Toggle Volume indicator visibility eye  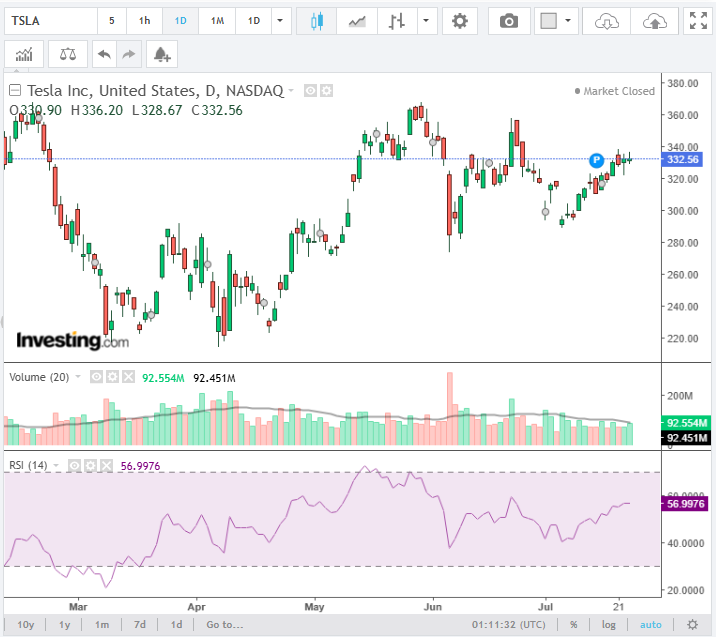96,377
